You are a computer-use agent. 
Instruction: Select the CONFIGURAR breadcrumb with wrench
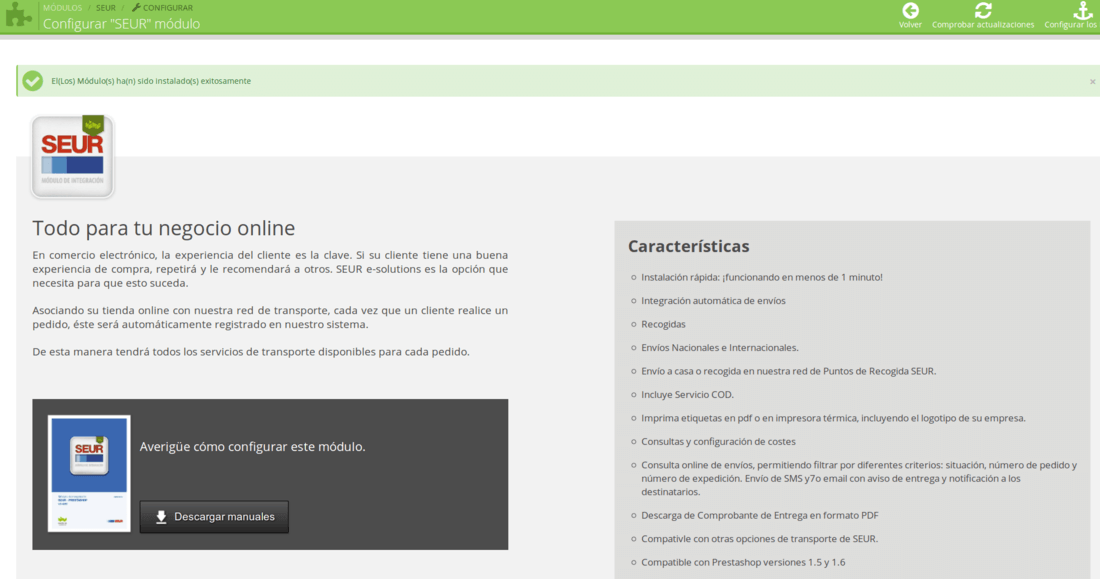tap(162, 8)
